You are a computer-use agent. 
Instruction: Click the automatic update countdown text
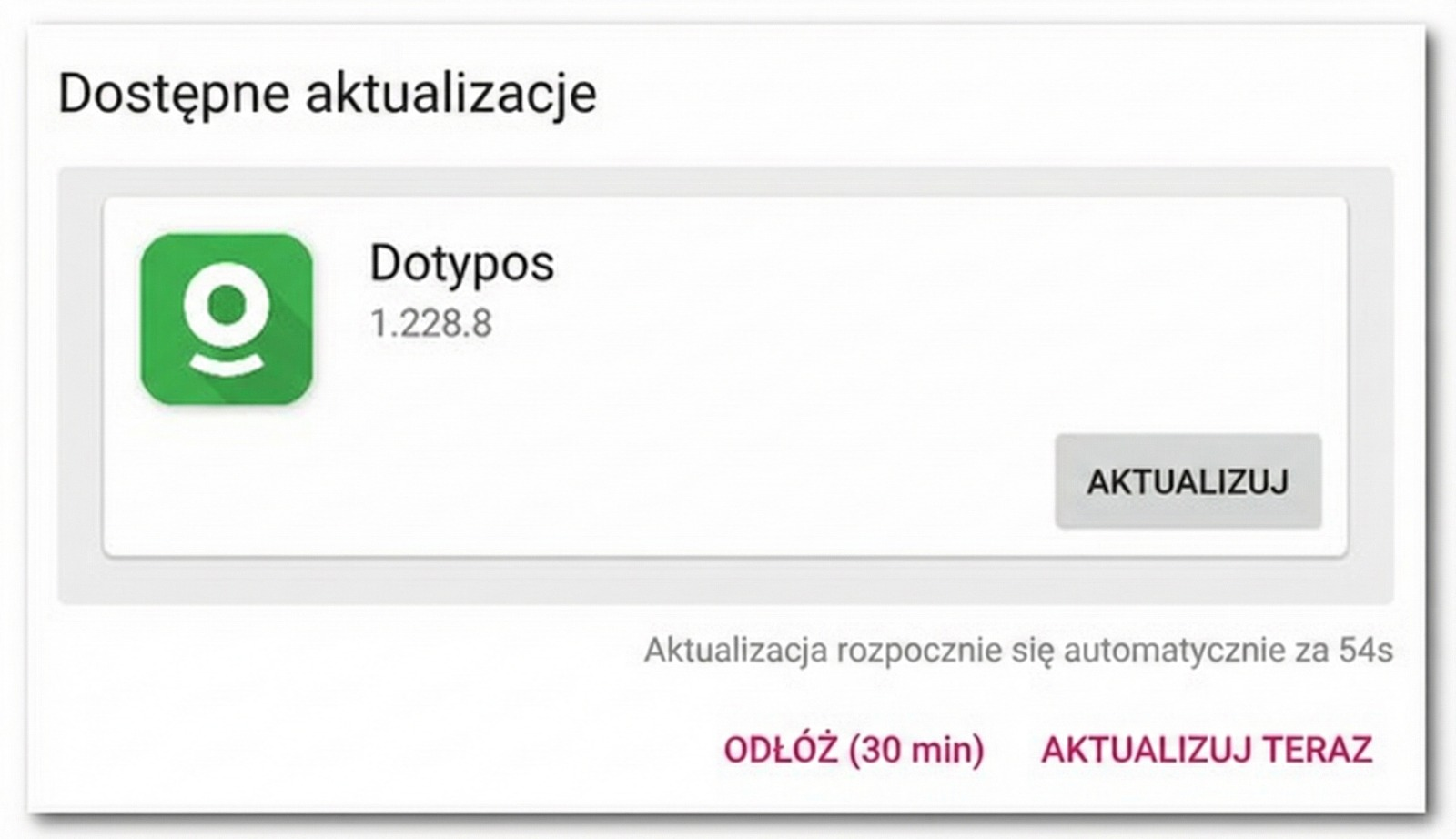tap(1017, 651)
